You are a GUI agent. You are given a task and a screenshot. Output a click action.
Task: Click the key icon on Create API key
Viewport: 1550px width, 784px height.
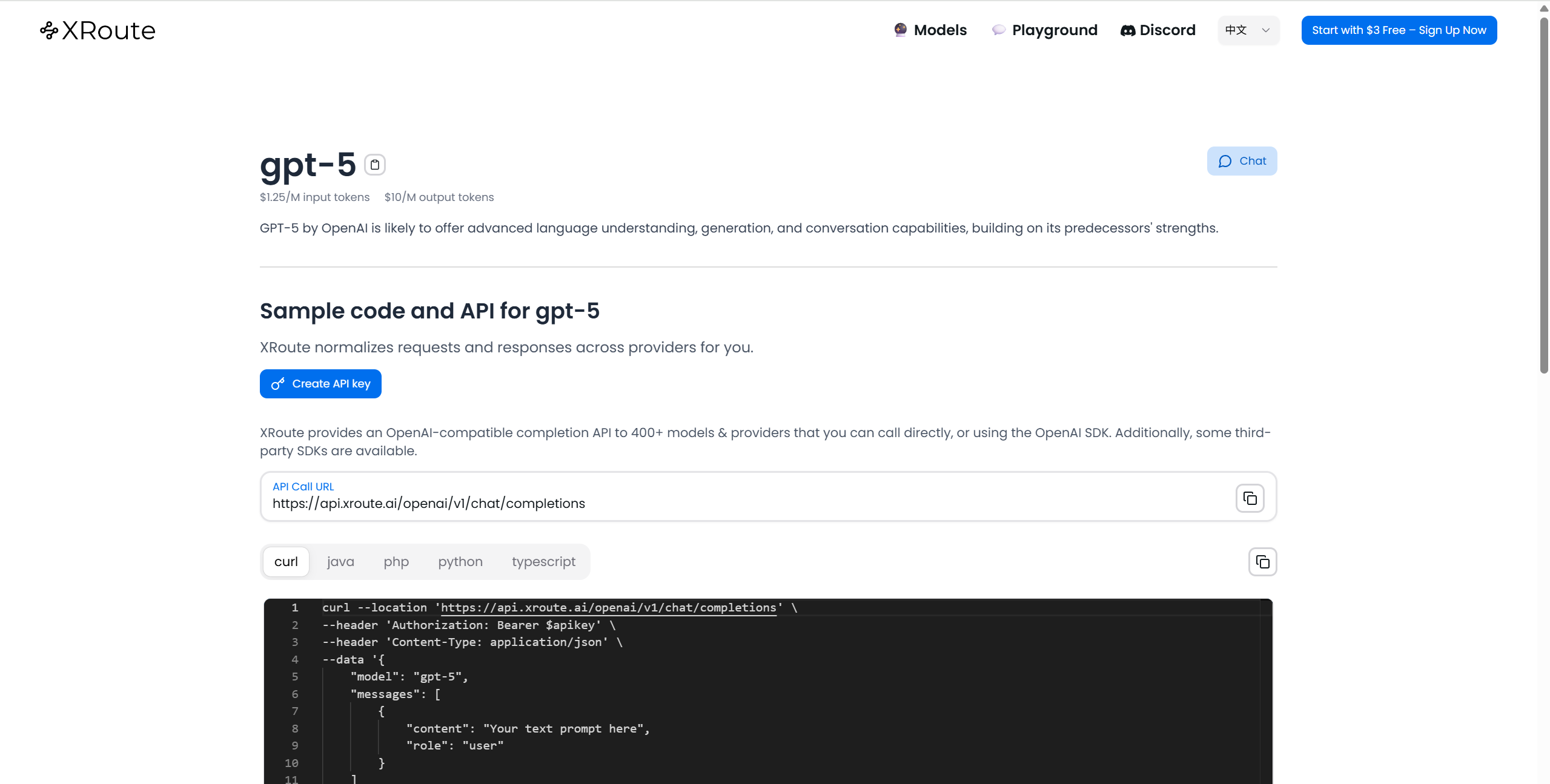coord(278,384)
